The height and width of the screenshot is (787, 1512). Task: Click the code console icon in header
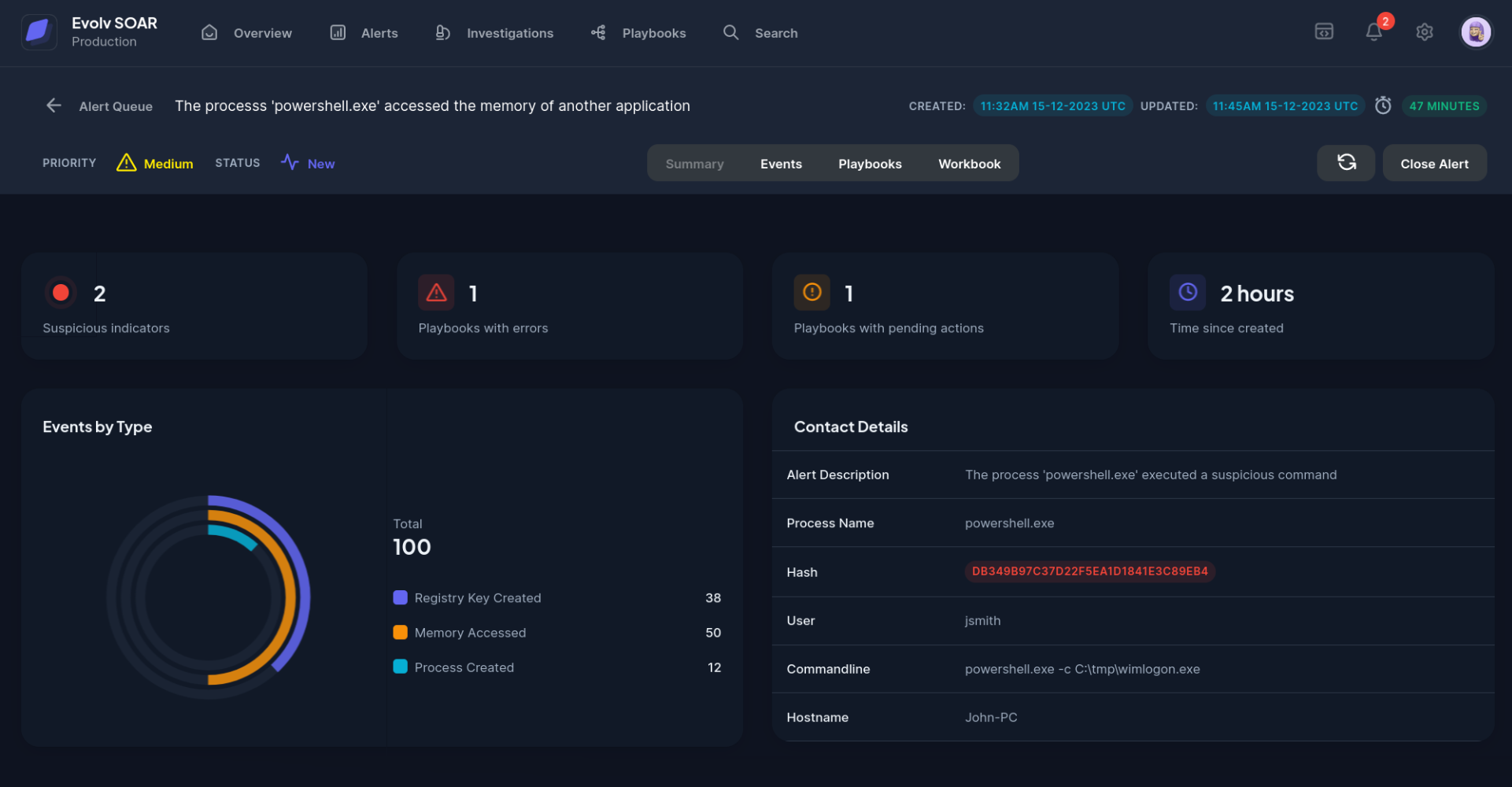point(1324,32)
